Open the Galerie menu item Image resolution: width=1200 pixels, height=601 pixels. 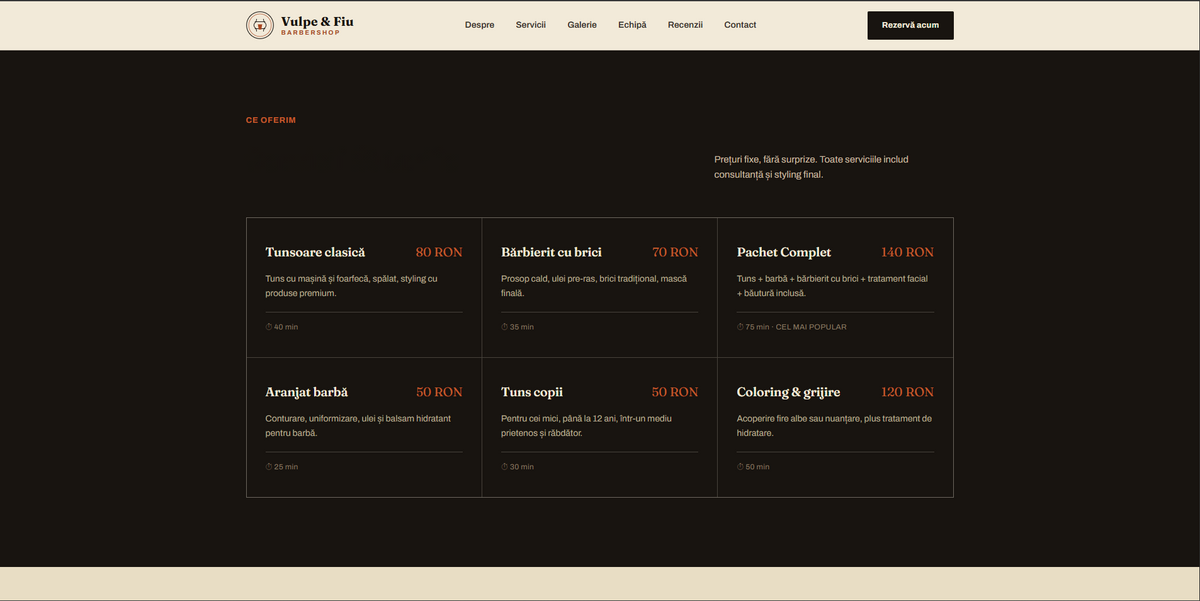[x=582, y=25]
